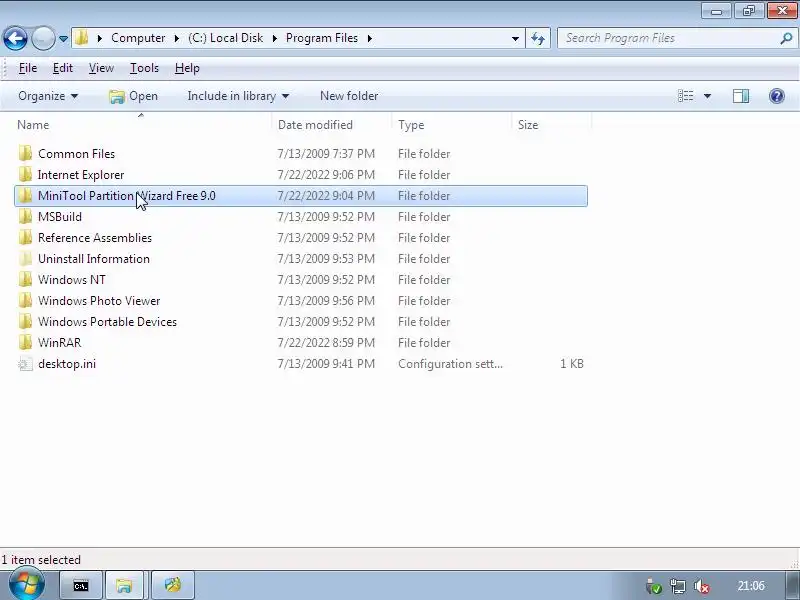Screen dimensions: 800x600
Task: Open Include in library dropdown
Action: click(238, 96)
